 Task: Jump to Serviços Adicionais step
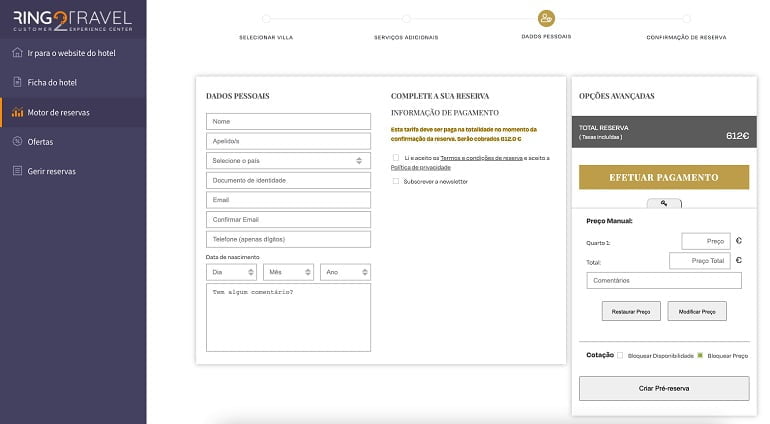click(406, 18)
